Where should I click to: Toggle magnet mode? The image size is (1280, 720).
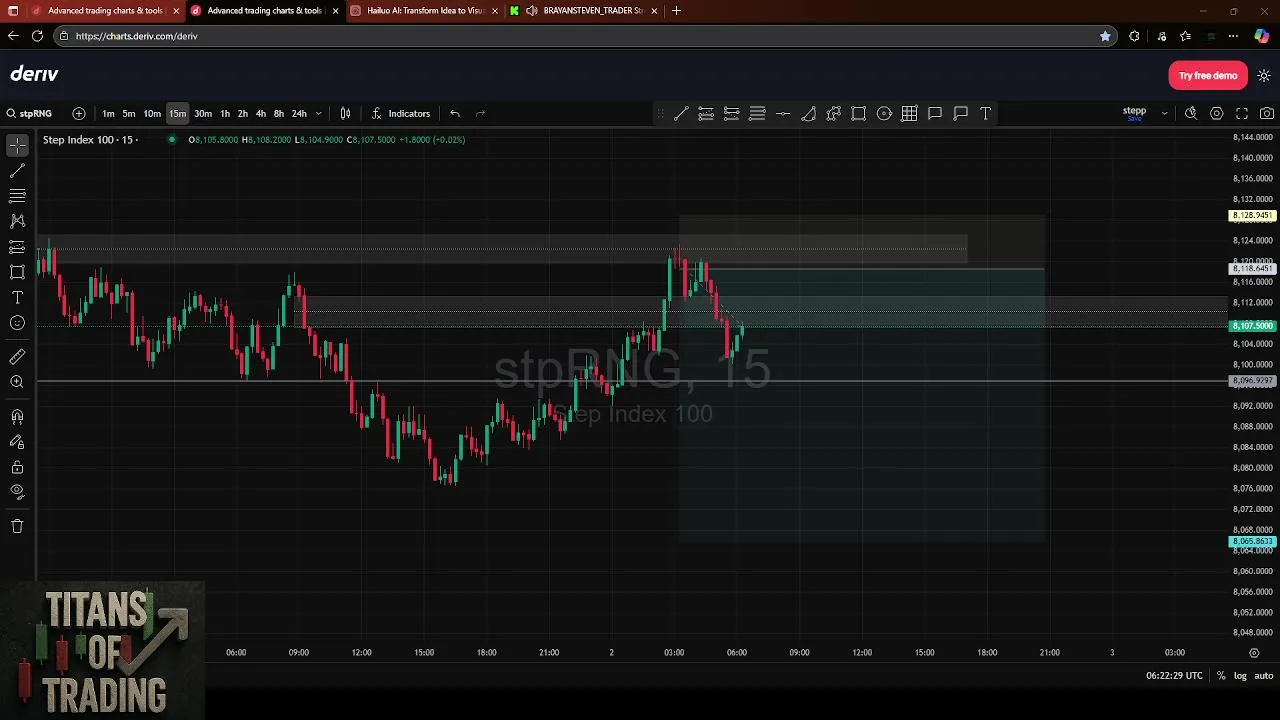[x=17, y=417]
